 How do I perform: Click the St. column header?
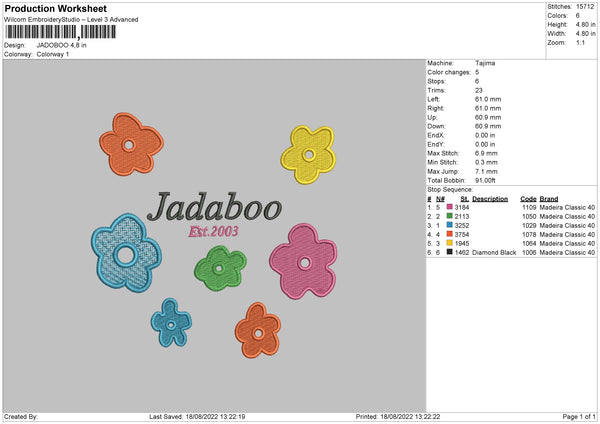pyautogui.click(x=465, y=199)
